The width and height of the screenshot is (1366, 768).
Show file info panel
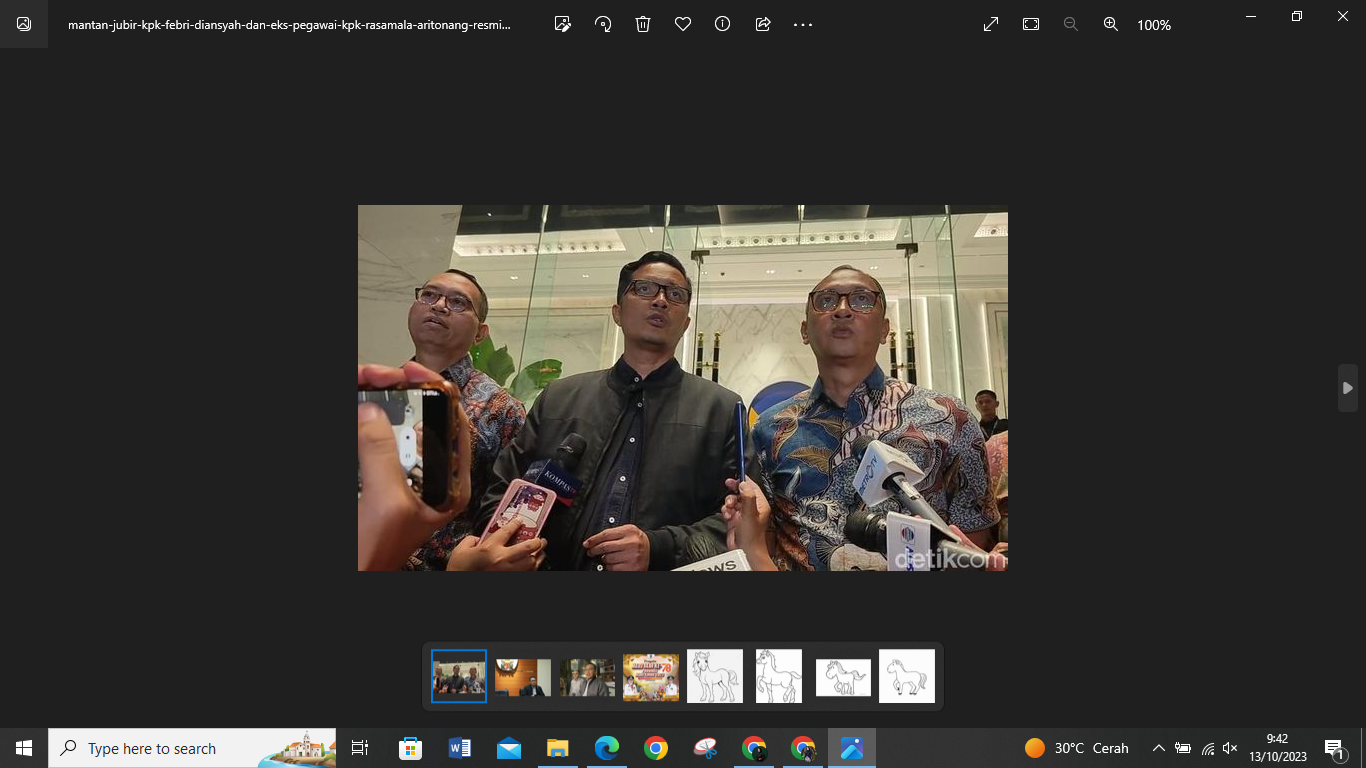tap(723, 24)
